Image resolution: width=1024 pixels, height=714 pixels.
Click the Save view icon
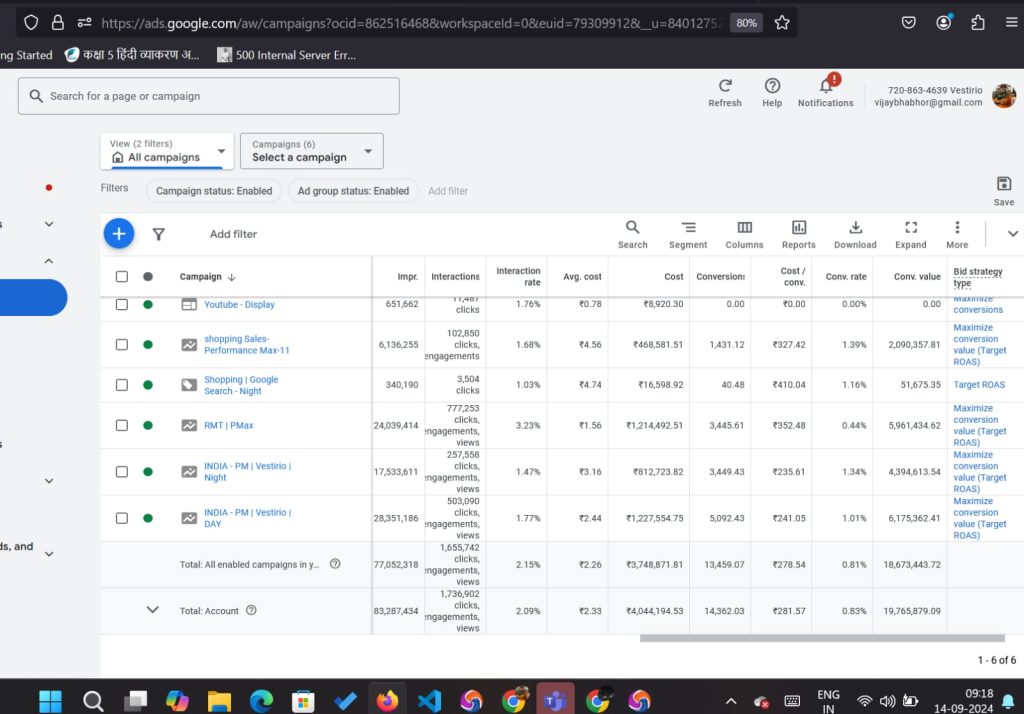pyautogui.click(x=1004, y=184)
